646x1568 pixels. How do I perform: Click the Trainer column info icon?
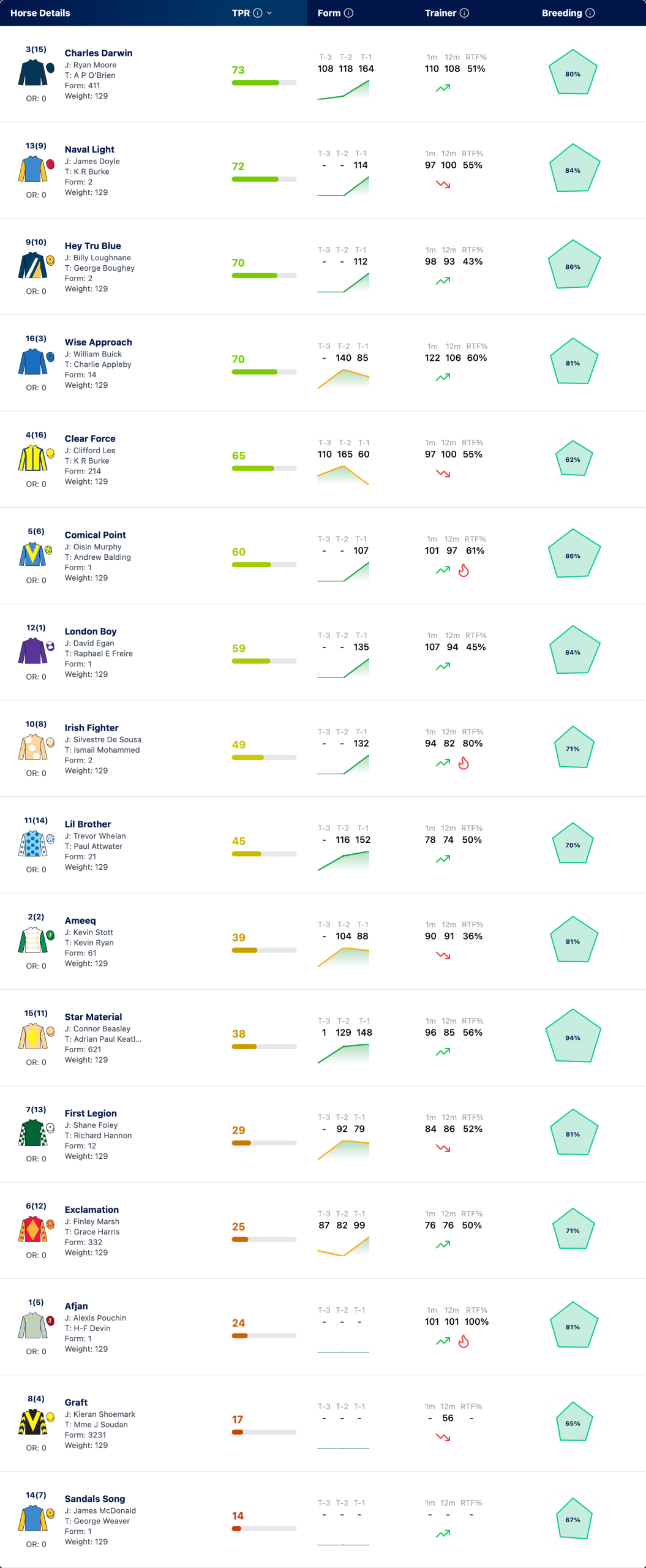[464, 13]
